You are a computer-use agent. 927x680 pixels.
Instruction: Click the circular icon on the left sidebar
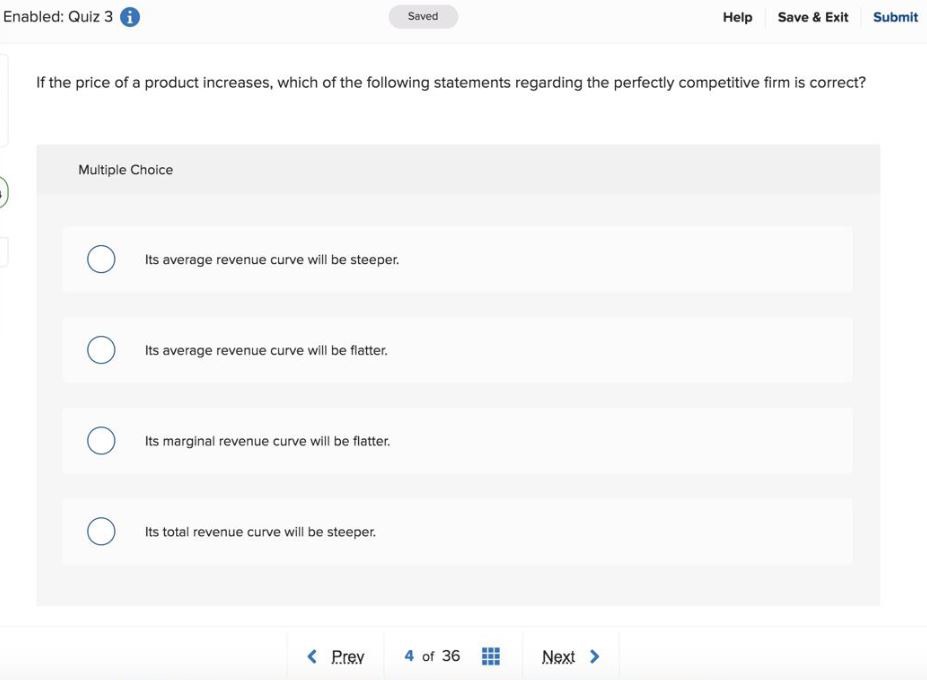point(4,191)
